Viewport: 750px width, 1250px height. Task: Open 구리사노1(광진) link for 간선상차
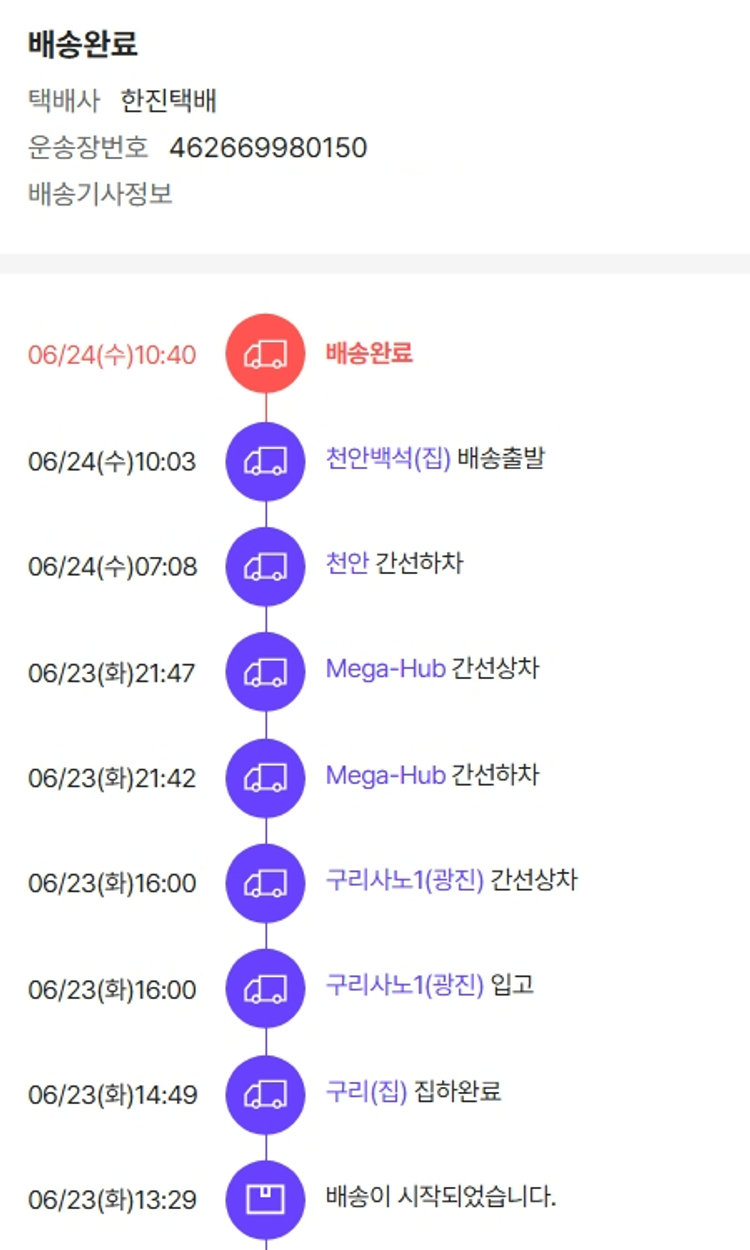tap(404, 881)
